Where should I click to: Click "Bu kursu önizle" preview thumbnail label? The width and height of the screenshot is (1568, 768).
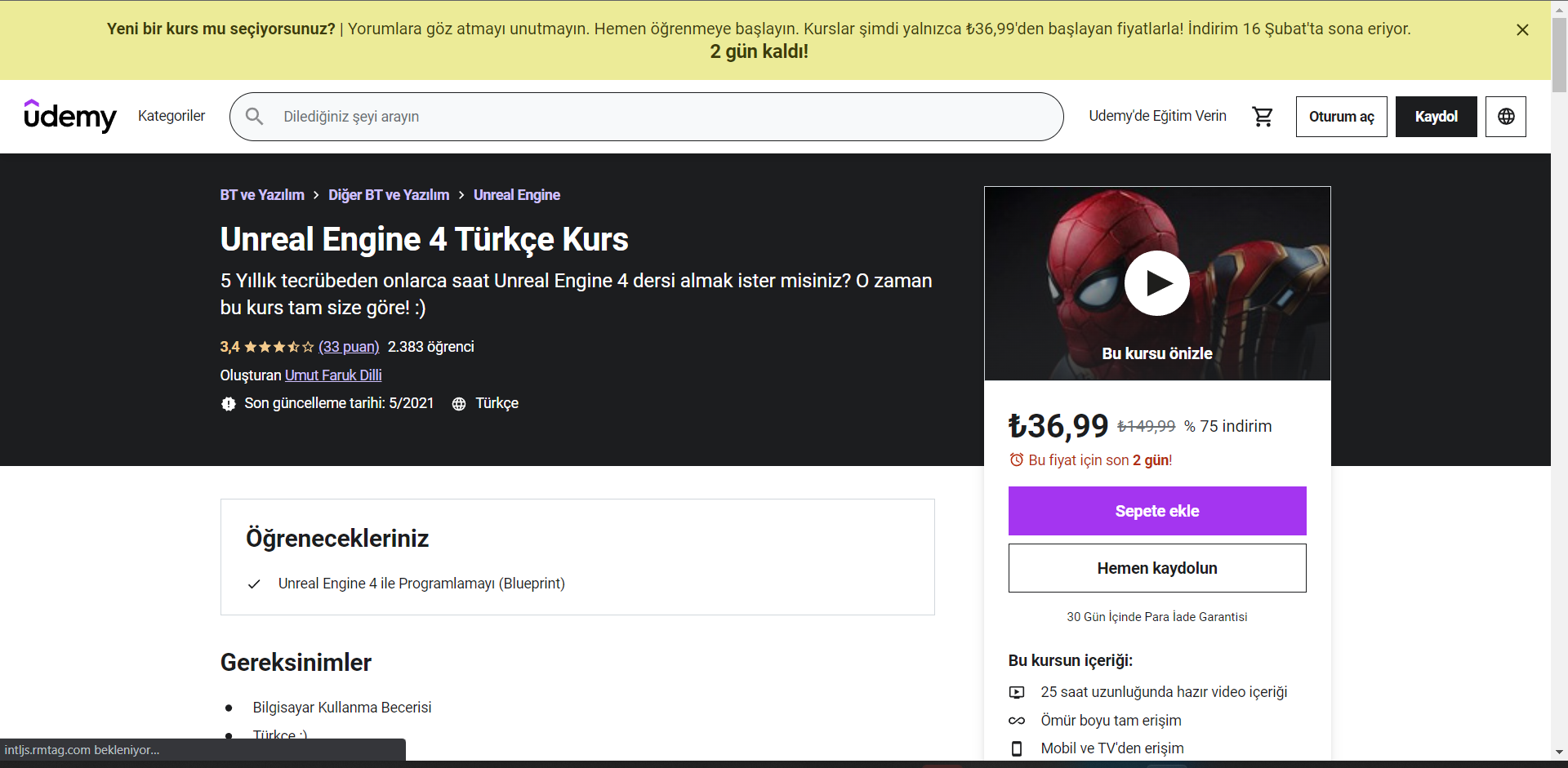[1157, 353]
